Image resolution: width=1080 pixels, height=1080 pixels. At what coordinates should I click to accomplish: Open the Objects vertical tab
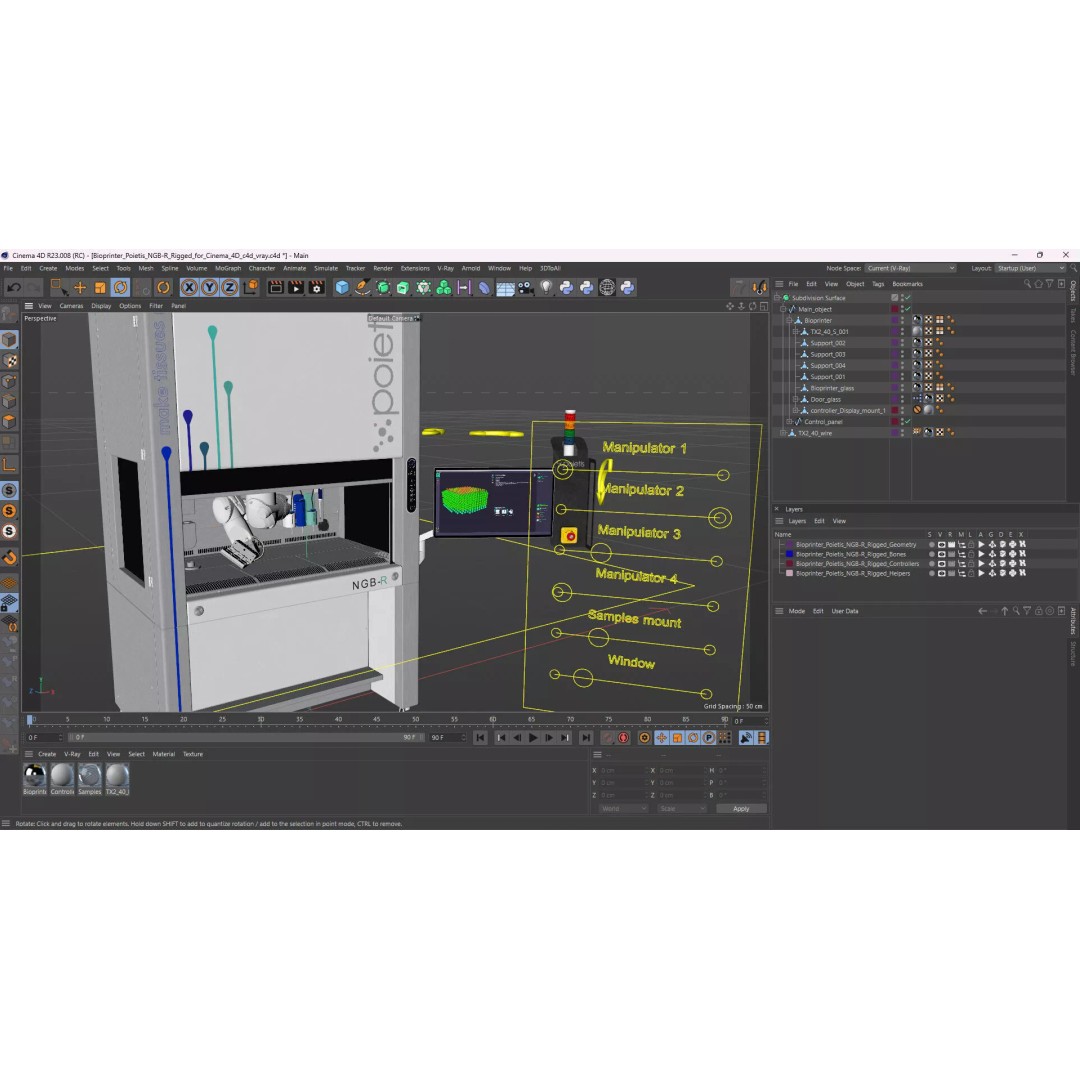point(1073,291)
